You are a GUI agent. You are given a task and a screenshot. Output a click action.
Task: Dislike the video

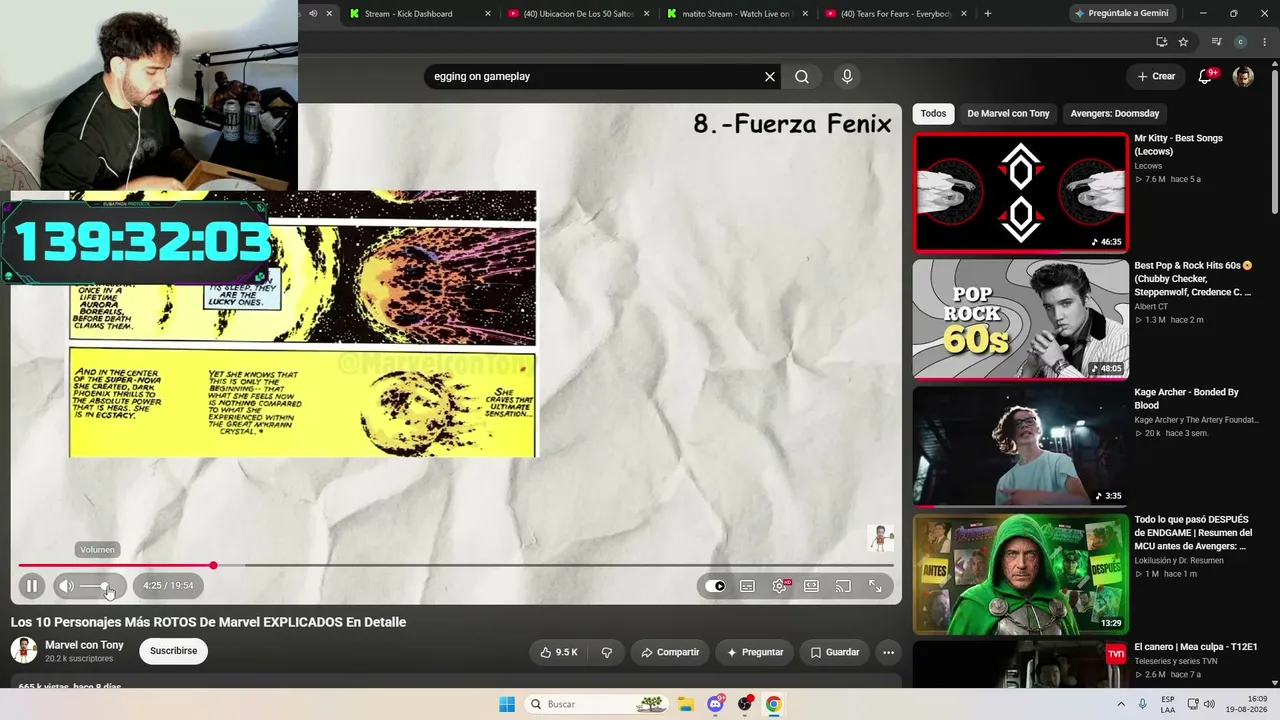tap(606, 652)
